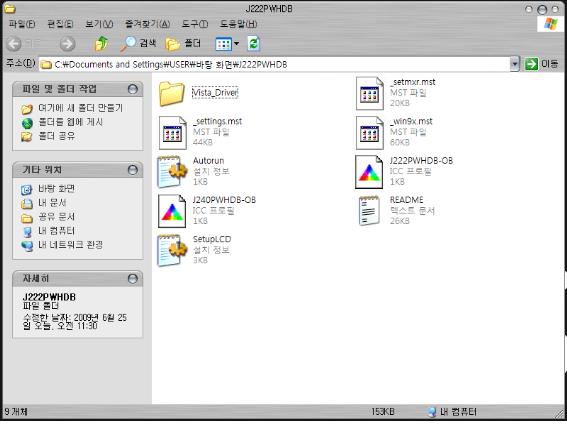The height and width of the screenshot is (425, 567).
Task: Click the network icon beside 내 네트워크 환경
Action: point(27,246)
